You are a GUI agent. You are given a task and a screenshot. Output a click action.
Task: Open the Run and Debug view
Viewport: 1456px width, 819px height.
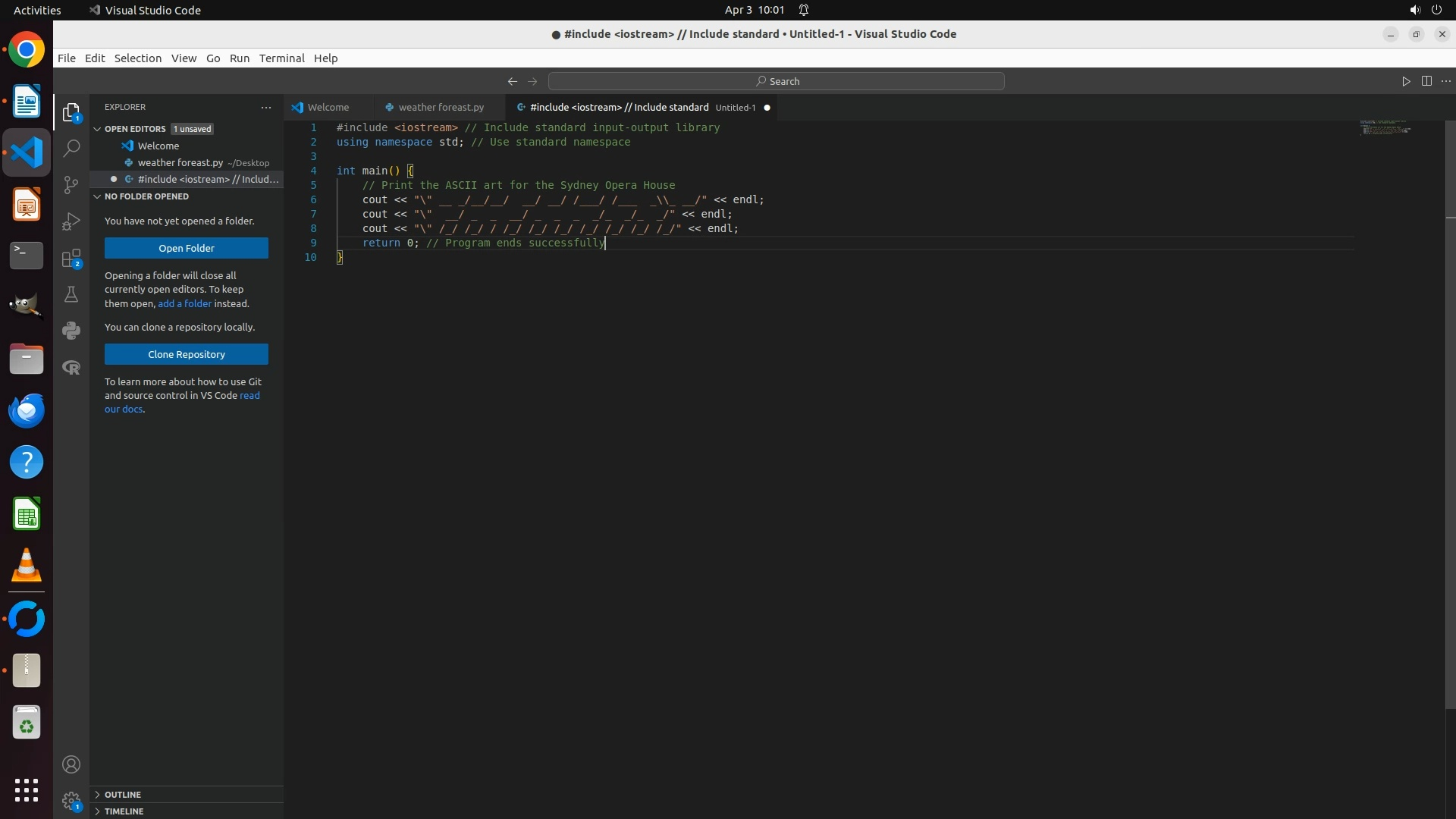71,221
